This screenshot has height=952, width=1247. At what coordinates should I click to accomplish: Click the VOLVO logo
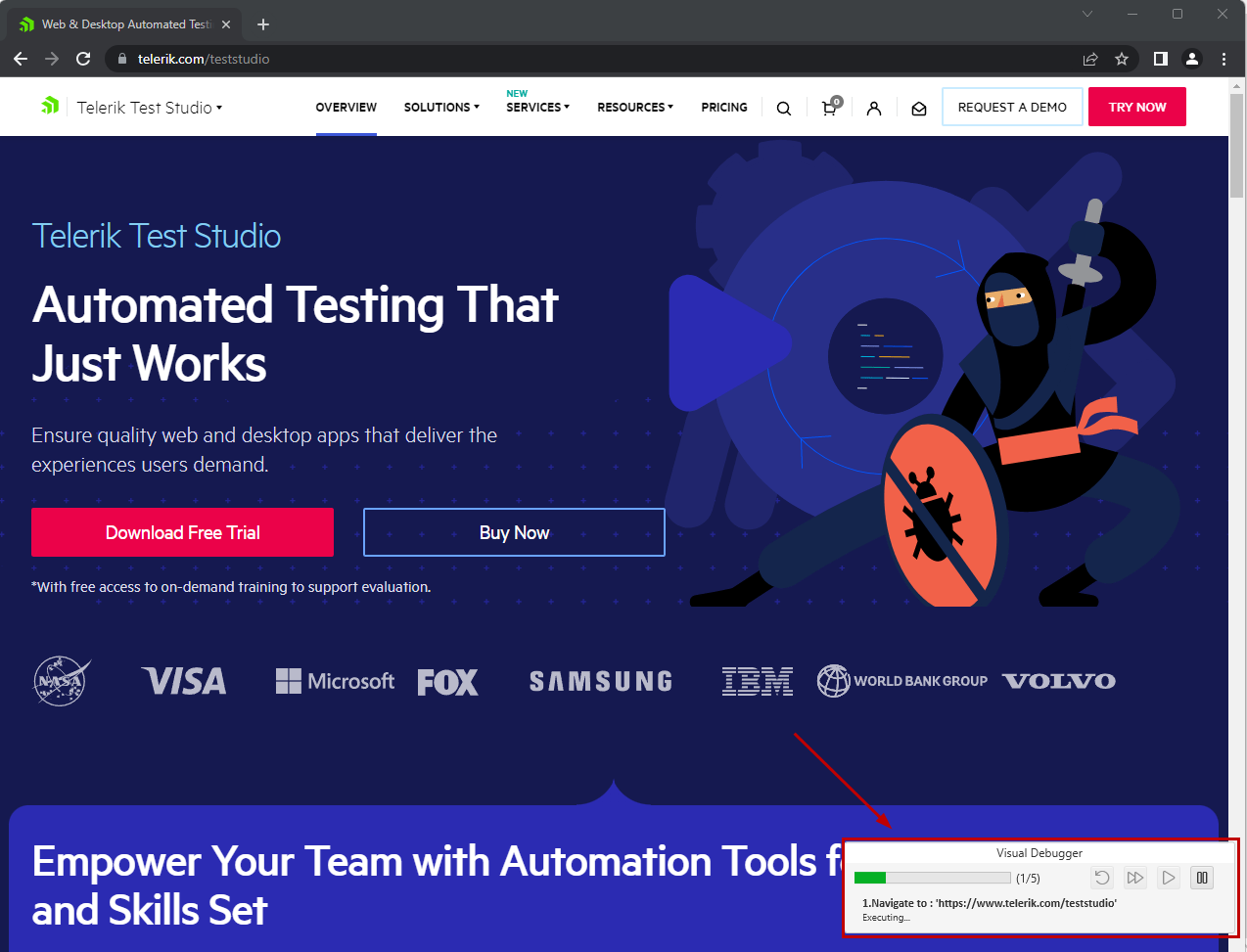click(1059, 681)
